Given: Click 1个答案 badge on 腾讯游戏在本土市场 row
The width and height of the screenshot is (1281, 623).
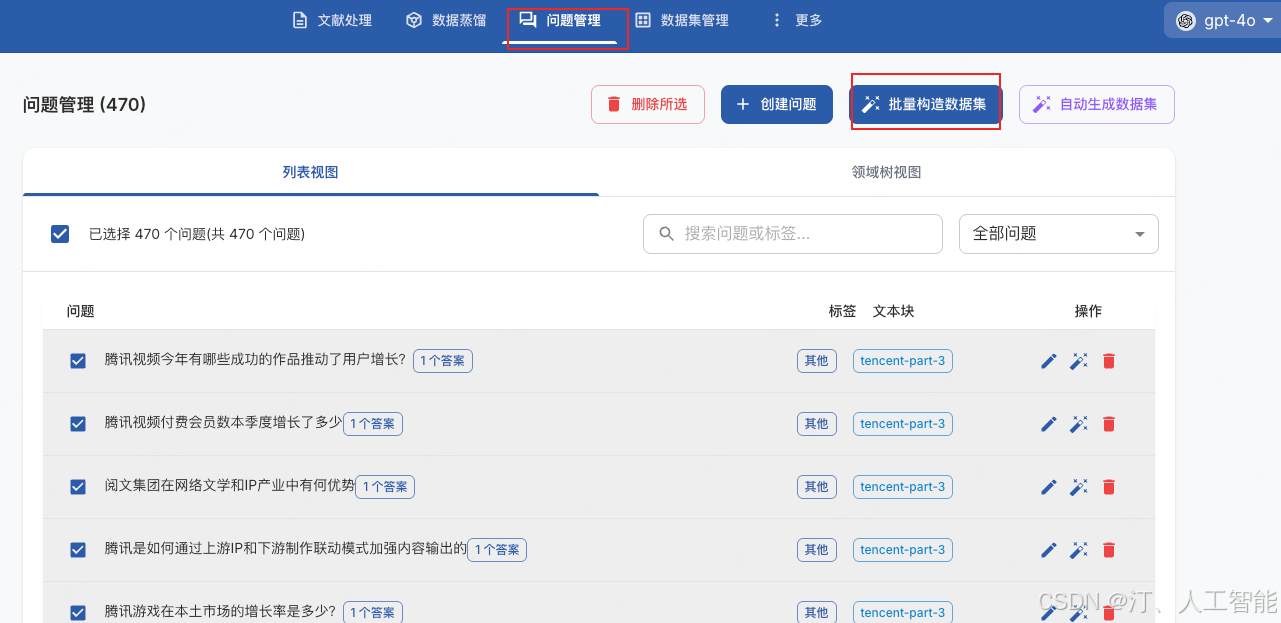Looking at the screenshot, I should (372, 612).
